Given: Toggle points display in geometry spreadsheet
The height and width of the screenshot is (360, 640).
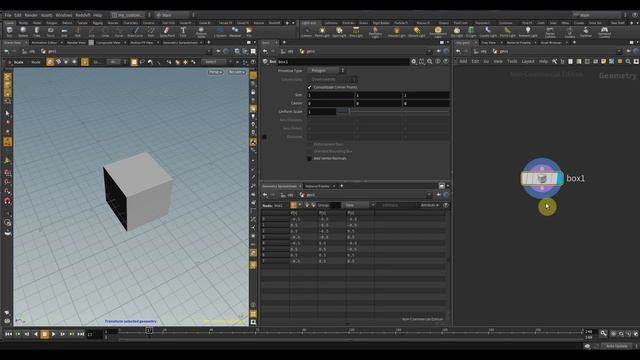Looking at the screenshot, I should tap(293, 205).
